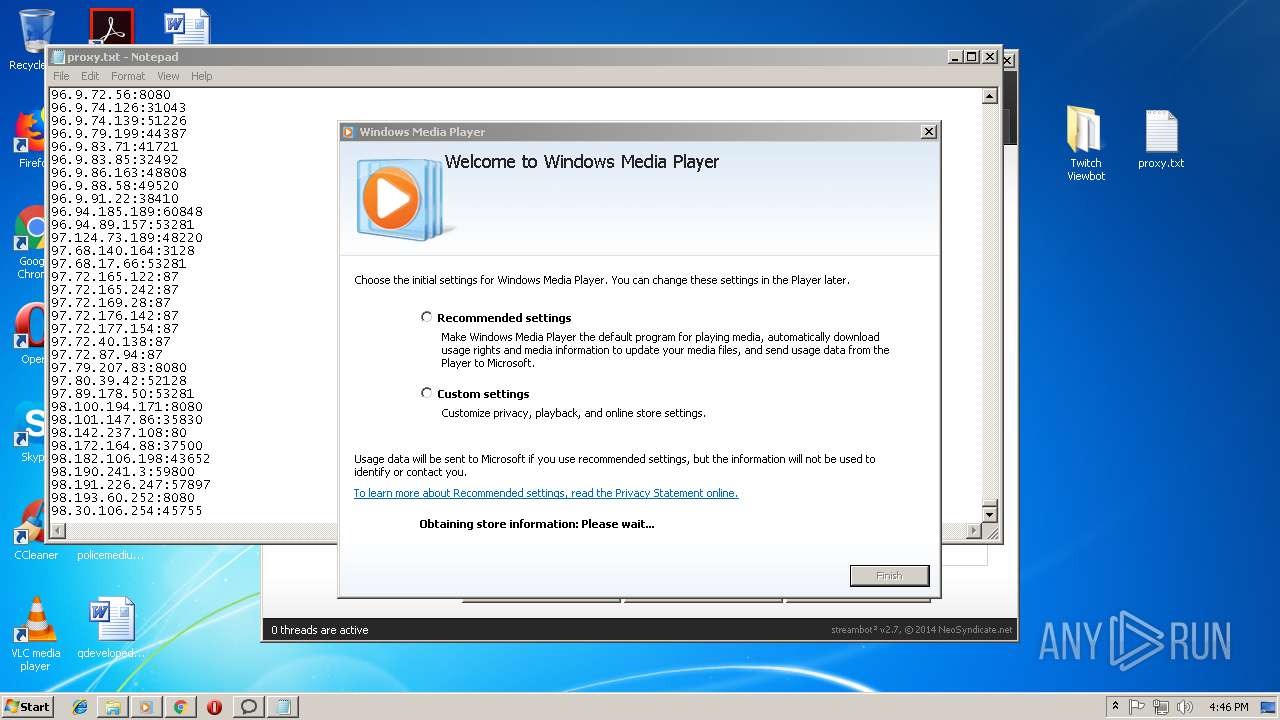The width and height of the screenshot is (1280, 720).
Task: Switch to Chrome taskbar button
Action: 180,707
